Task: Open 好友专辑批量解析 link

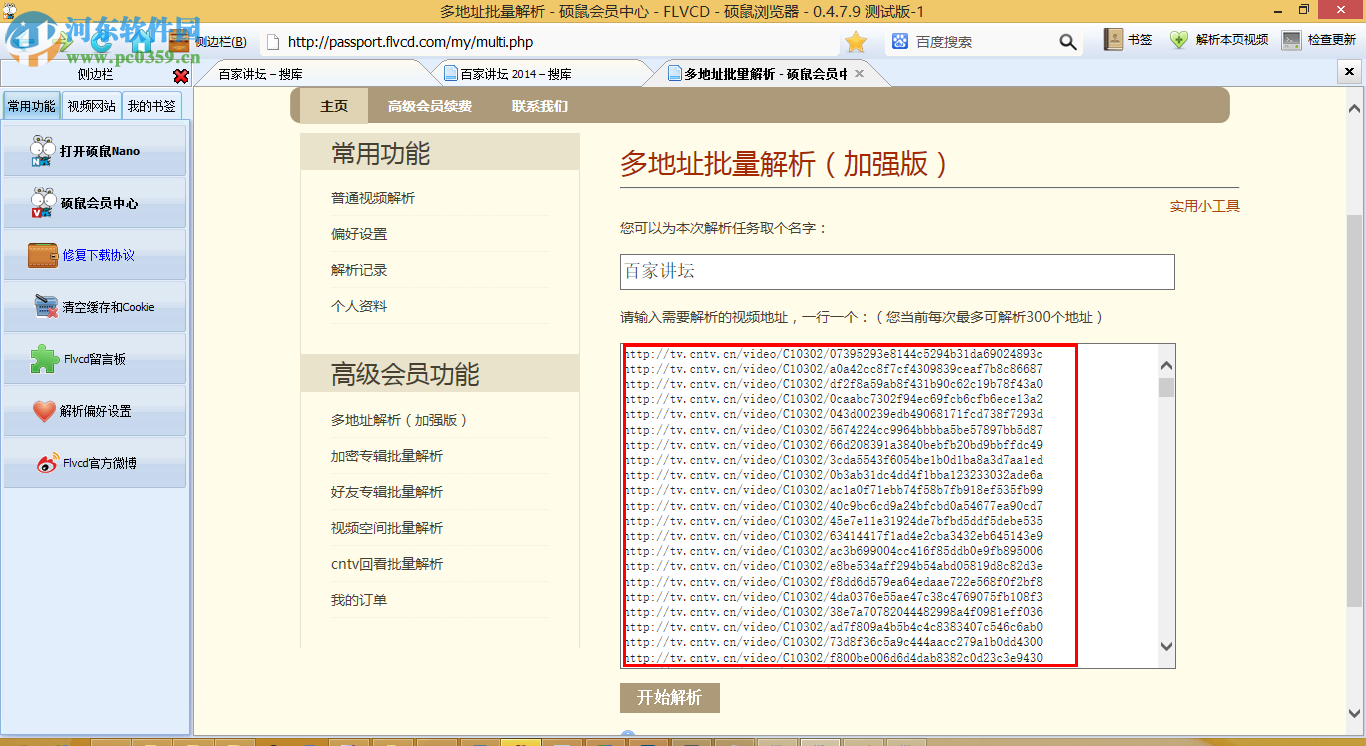Action: point(387,492)
